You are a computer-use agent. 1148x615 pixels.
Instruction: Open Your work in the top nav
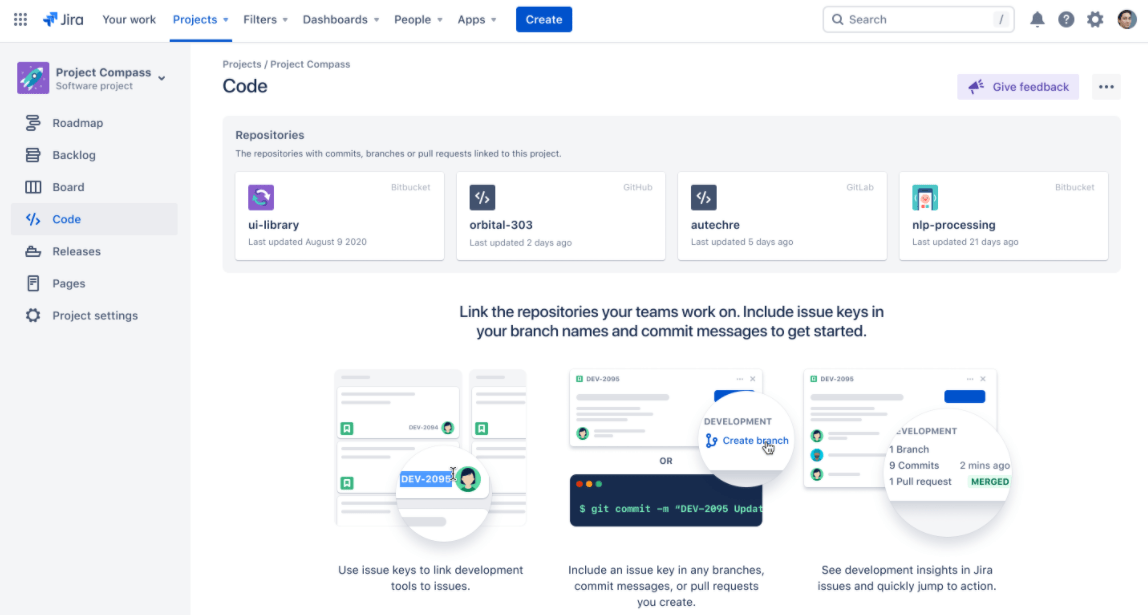[129, 20]
